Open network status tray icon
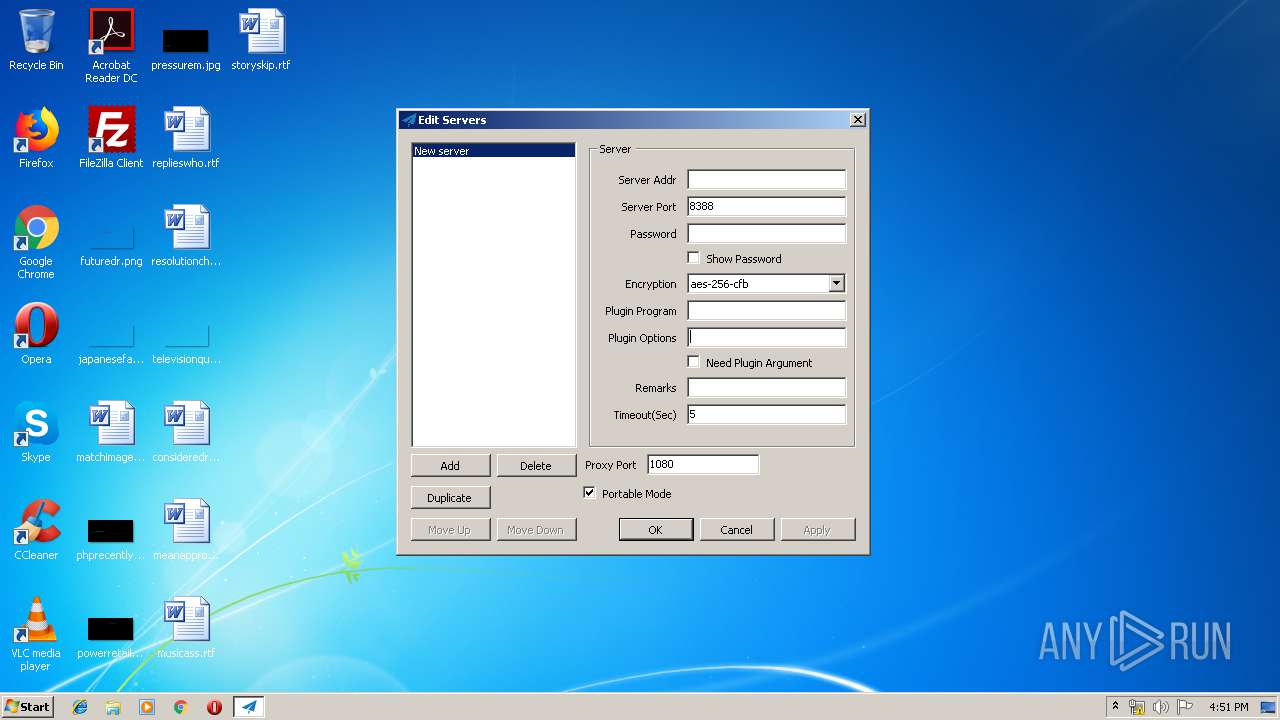 (1137, 707)
